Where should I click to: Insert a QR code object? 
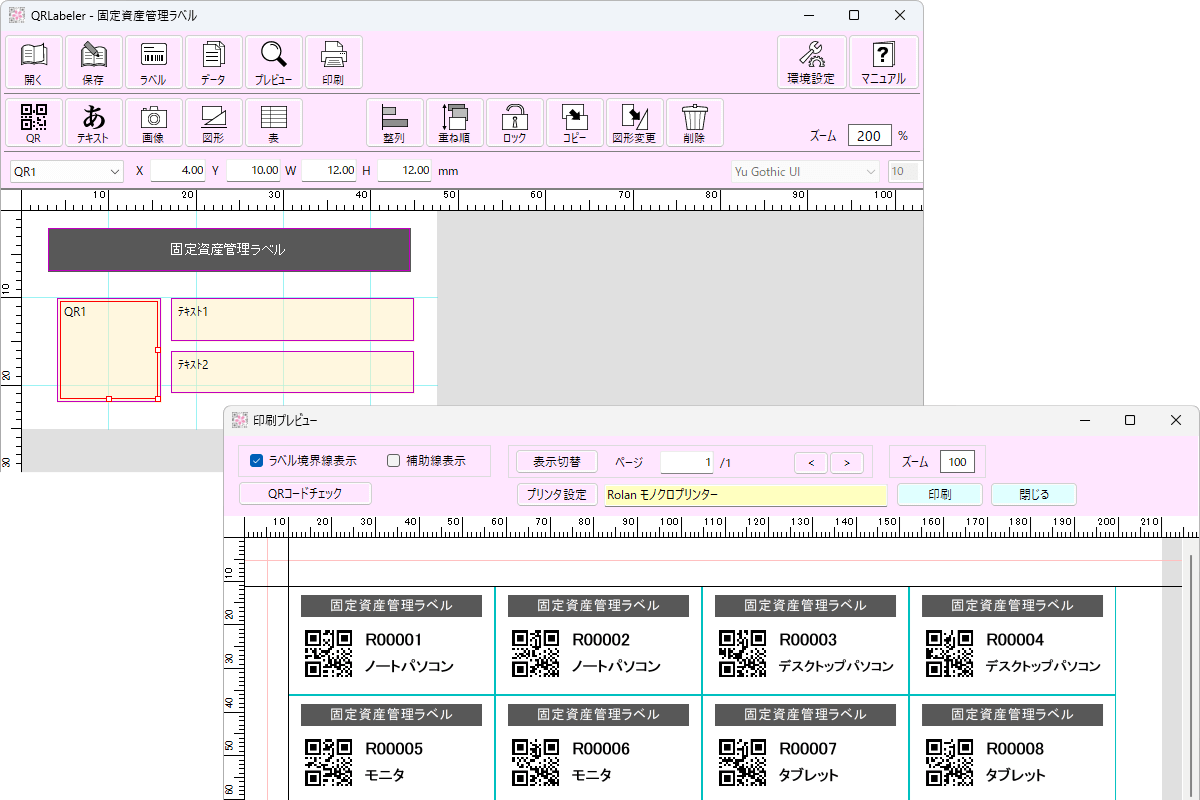pyautogui.click(x=34, y=123)
